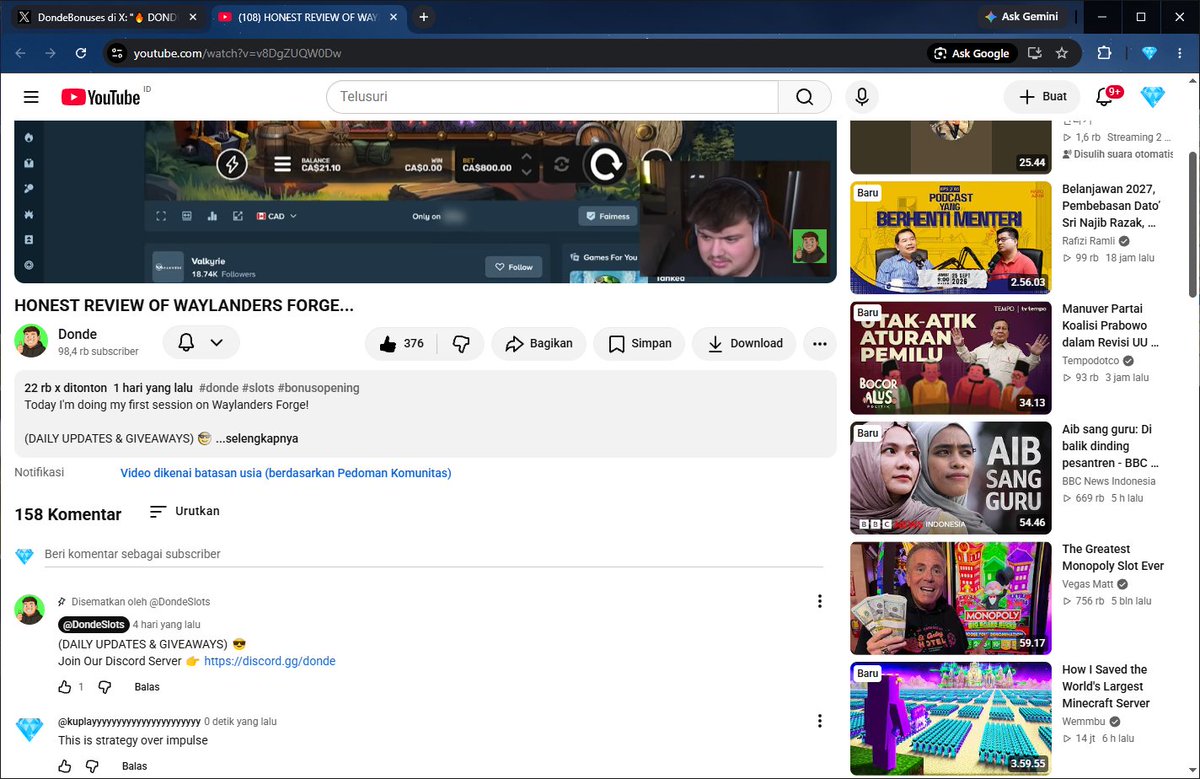This screenshot has height=779, width=1200.
Task: Go back in browser history
Action: [21, 53]
